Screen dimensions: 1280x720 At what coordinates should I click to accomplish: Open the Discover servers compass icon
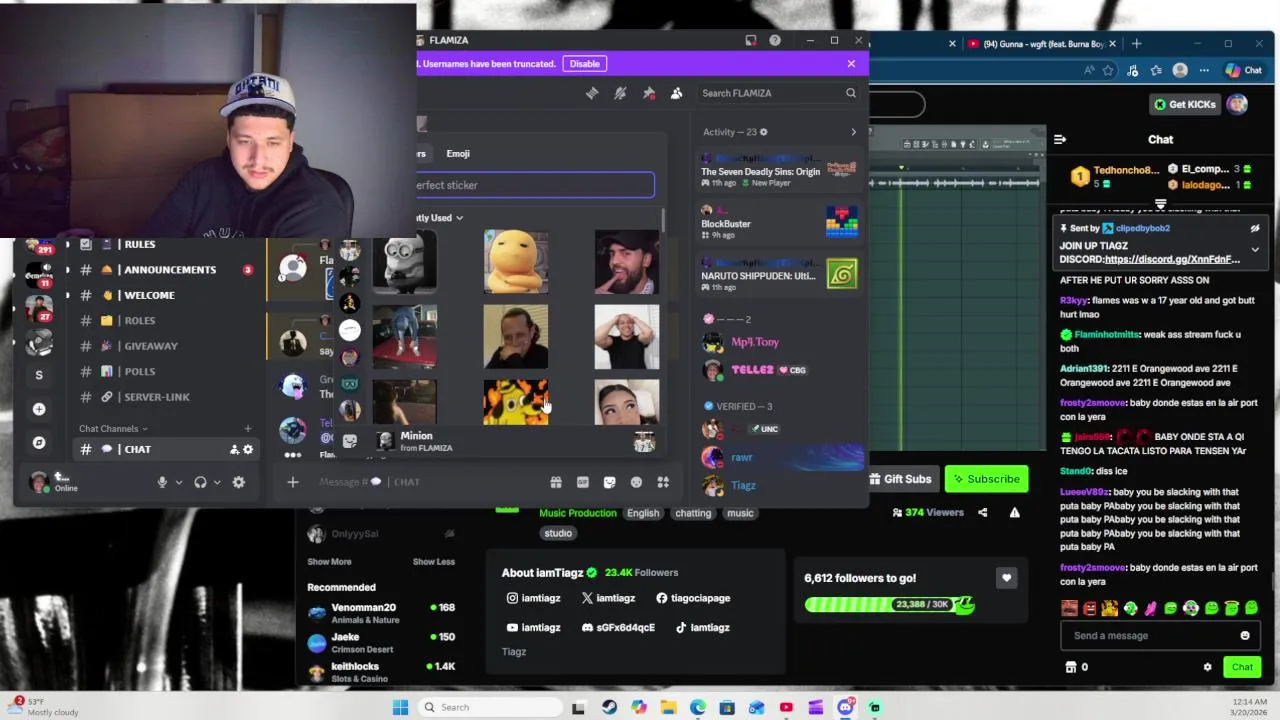point(39,442)
